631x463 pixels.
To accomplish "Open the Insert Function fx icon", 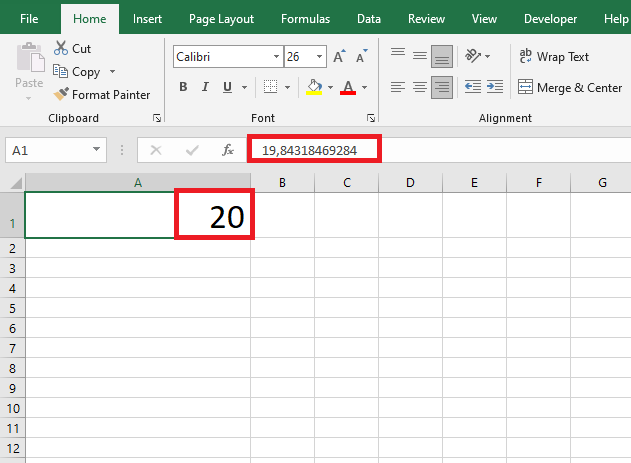I will click(228, 150).
